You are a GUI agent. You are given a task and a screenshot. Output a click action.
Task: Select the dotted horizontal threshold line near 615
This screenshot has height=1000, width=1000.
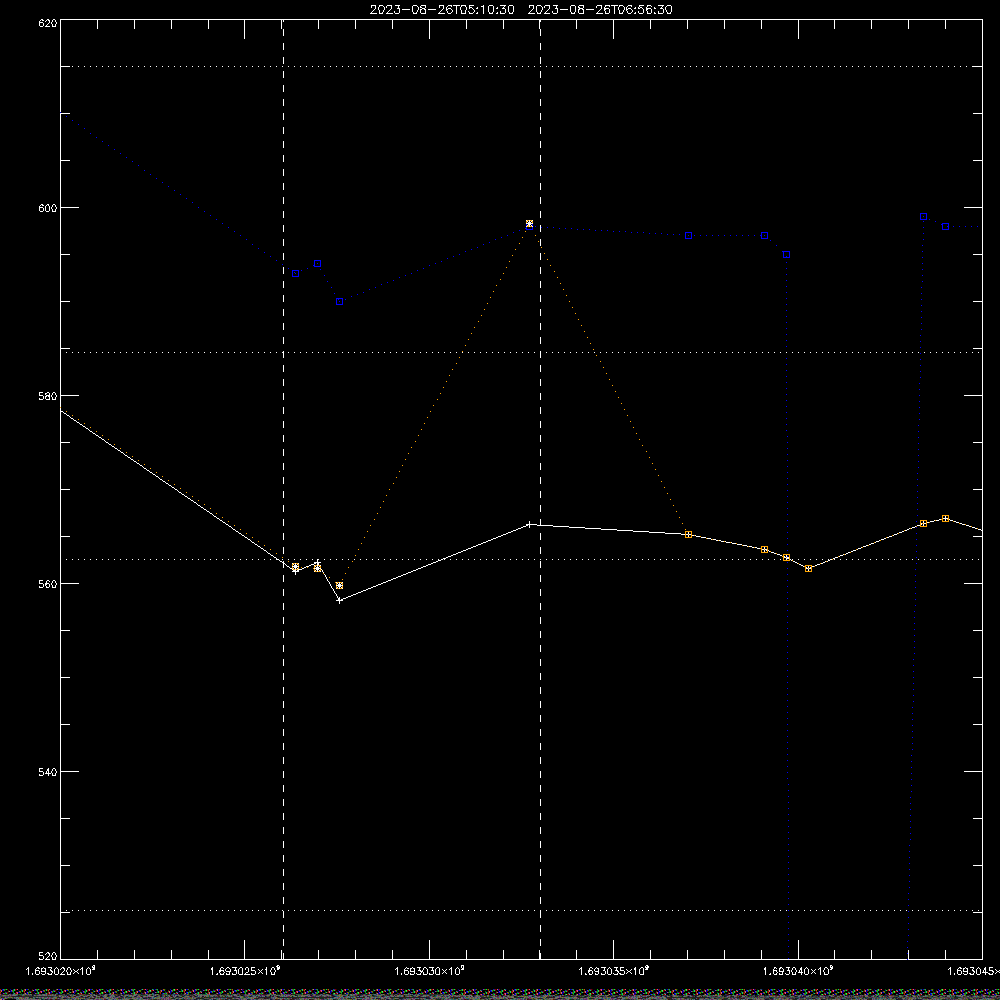pyautogui.click(x=521, y=66)
